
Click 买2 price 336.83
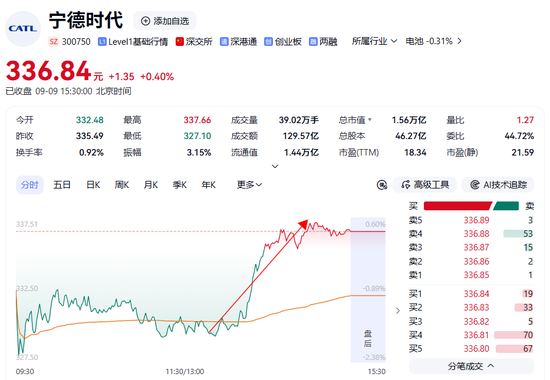(x=476, y=308)
